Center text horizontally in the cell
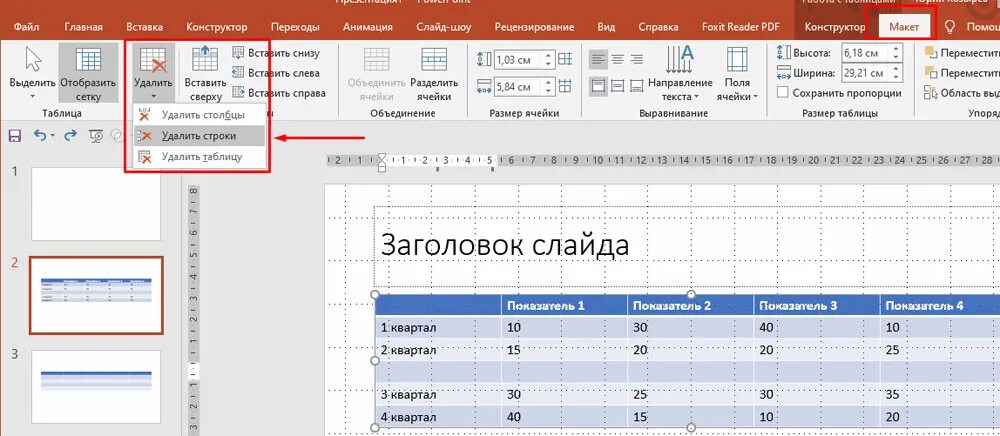Image resolution: width=1000 pixels, height=436 pixels. 617,59
